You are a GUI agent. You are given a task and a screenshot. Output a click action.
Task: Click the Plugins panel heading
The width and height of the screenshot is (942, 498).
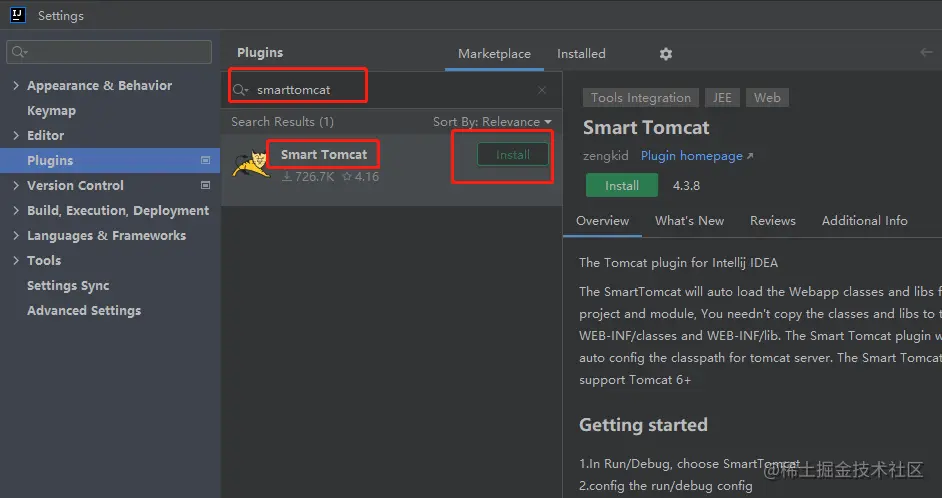tap(260, 53)
